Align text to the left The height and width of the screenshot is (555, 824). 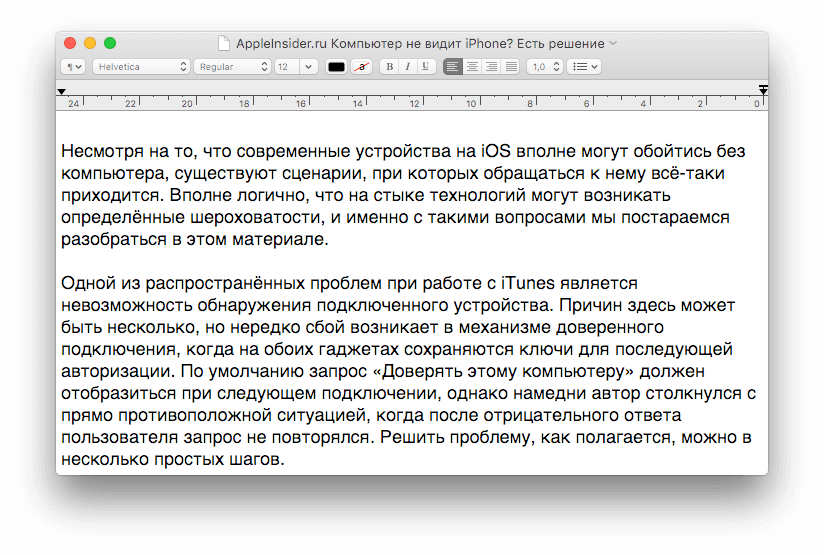tap(453, 67)
